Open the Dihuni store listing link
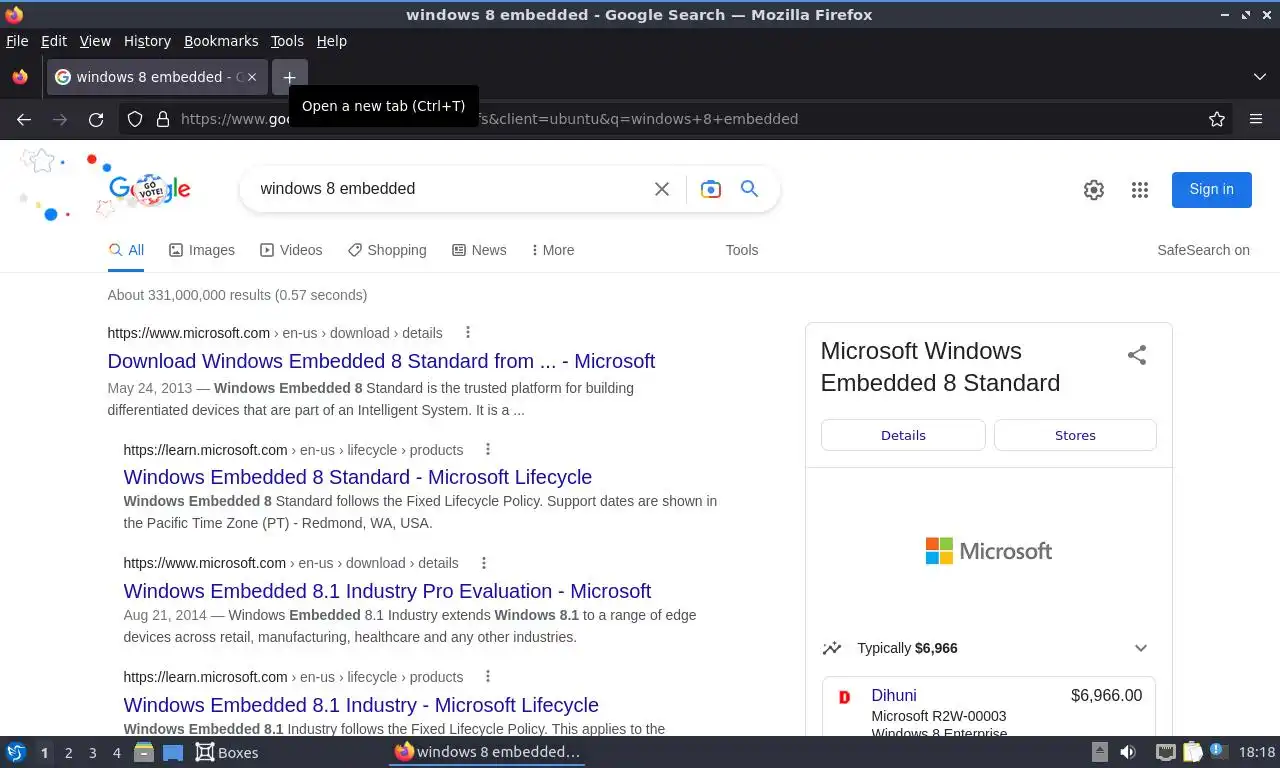This screenshot has width=1280, height=768. tap(893, 695)
